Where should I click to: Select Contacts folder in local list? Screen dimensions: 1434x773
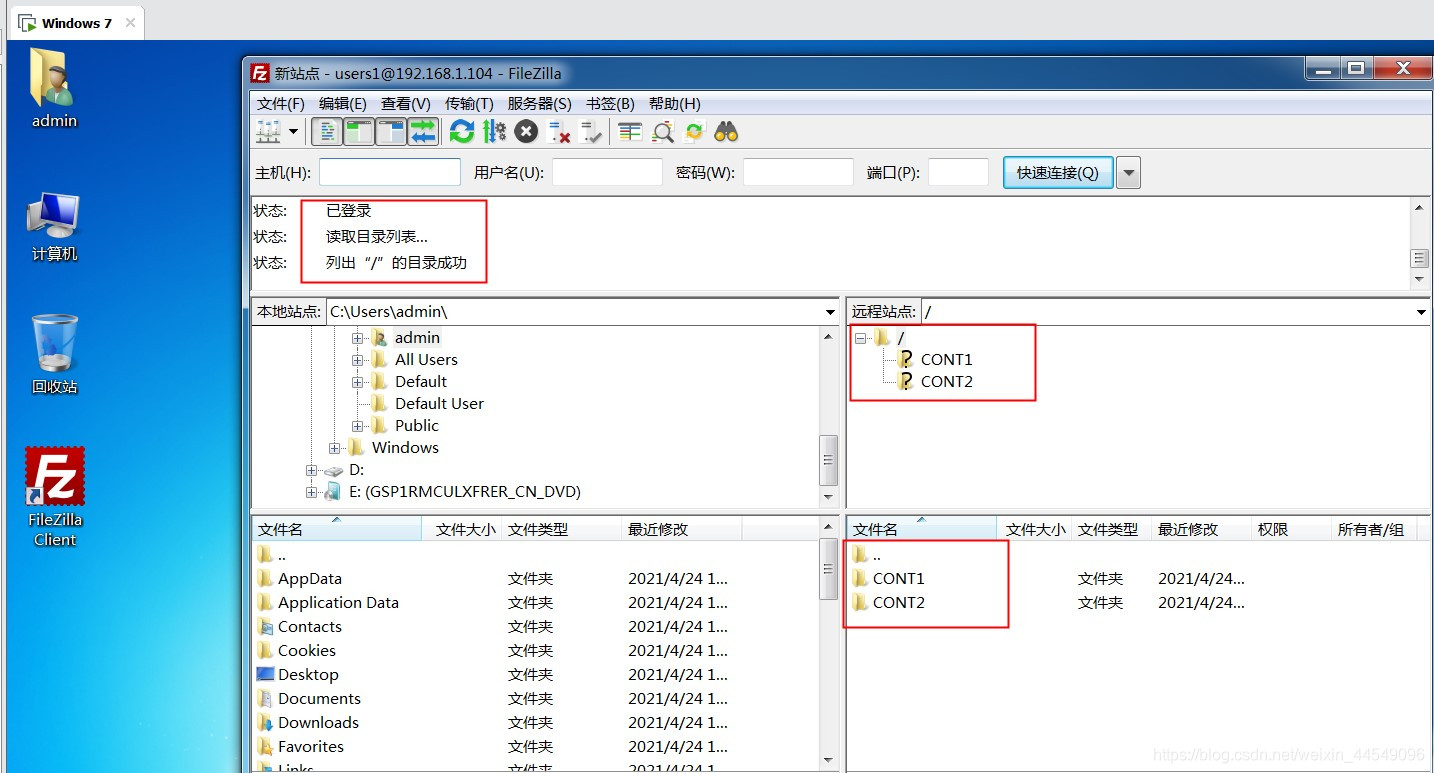[x=310, y=627]
